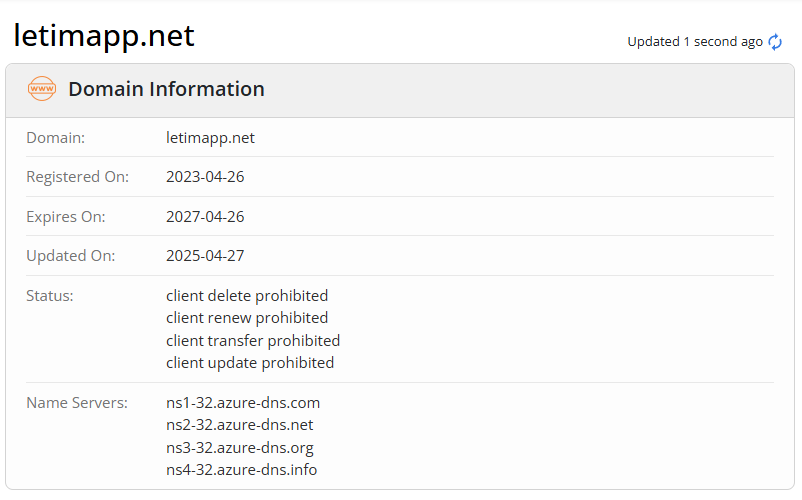This screenshot has height=500, width=802.
Task: Click the client transfer prohibited status
Action: coord(253,340)
